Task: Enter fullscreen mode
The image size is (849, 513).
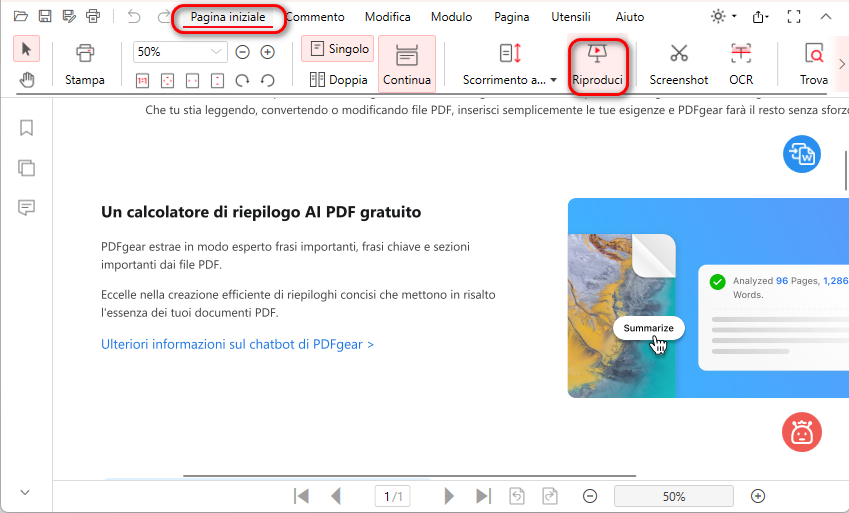Action: [x=794, y=17]
